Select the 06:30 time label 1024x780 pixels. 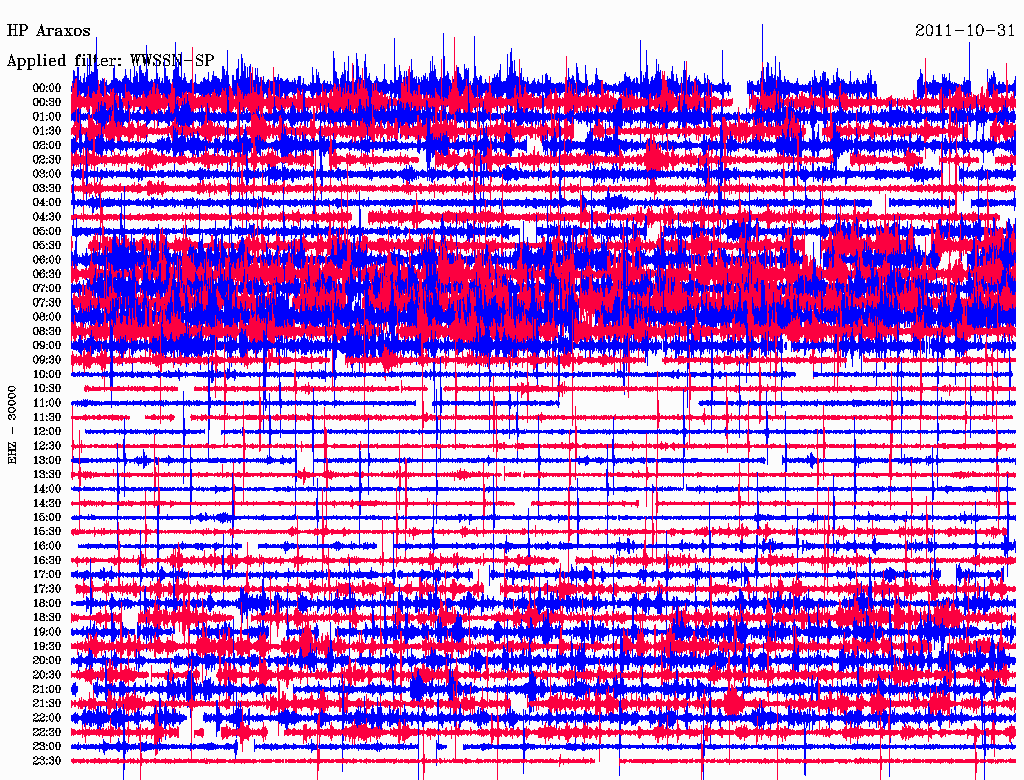[47, 274]
